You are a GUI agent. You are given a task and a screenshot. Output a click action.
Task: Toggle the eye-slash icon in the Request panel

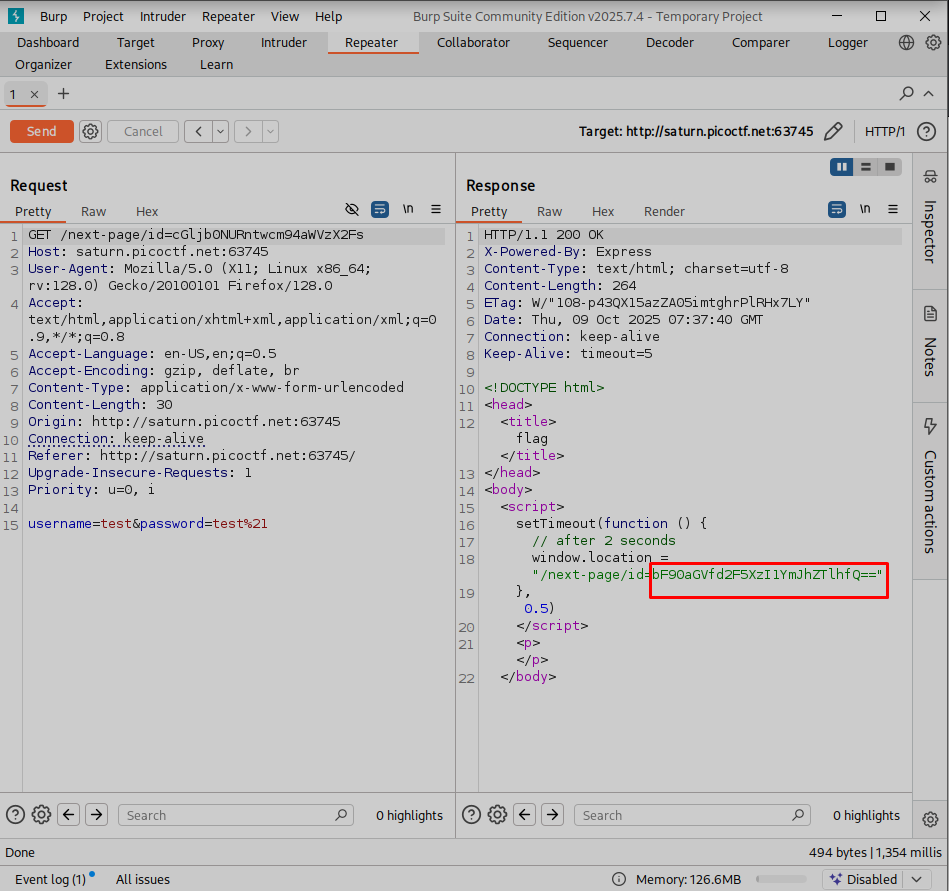point(352,209)
